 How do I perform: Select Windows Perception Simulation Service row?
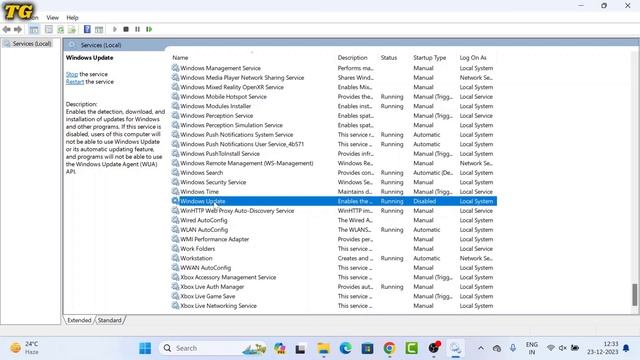pyautogui.click(x=334, y=125)
